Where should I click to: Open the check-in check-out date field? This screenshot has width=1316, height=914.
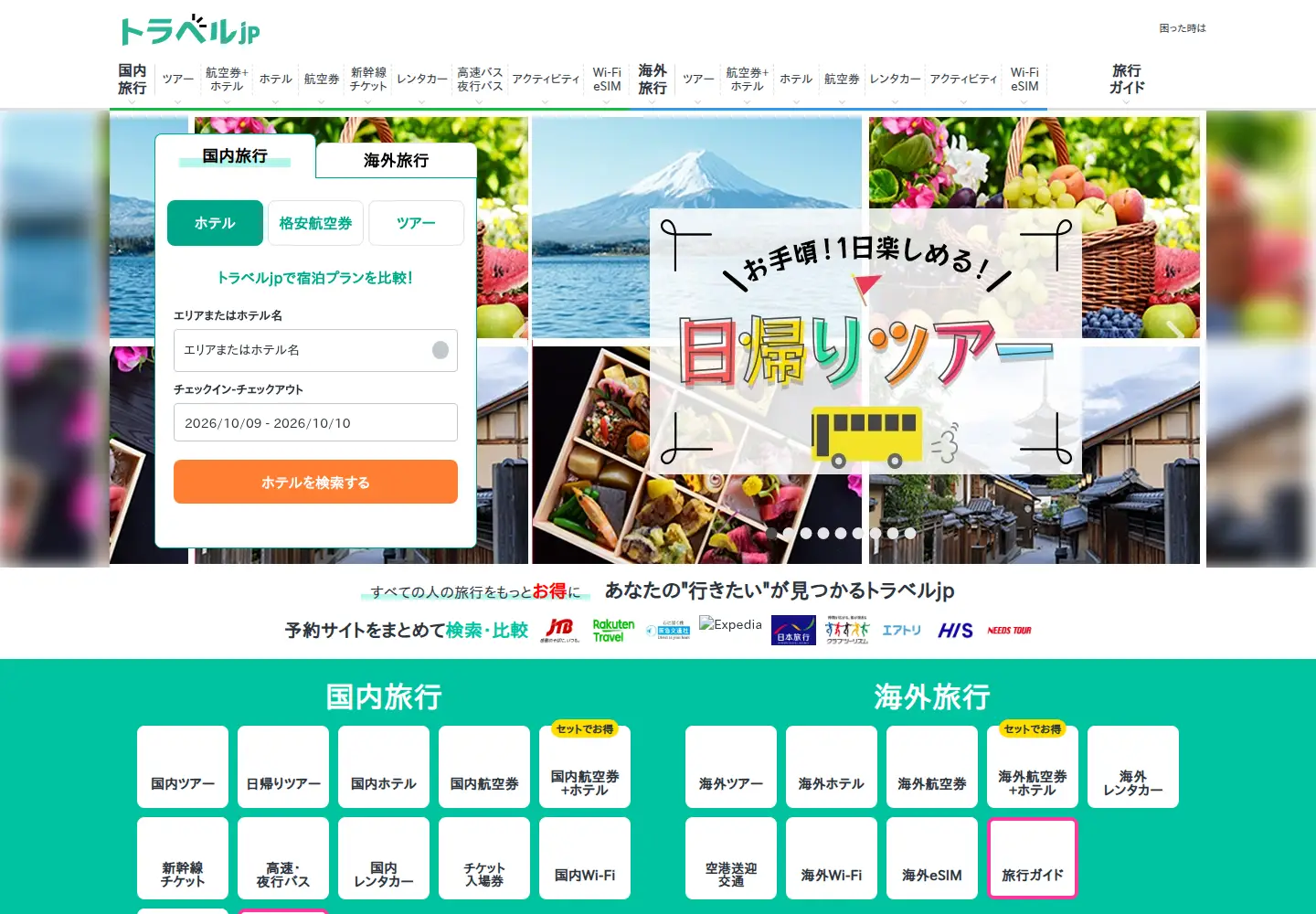point(315,422)
